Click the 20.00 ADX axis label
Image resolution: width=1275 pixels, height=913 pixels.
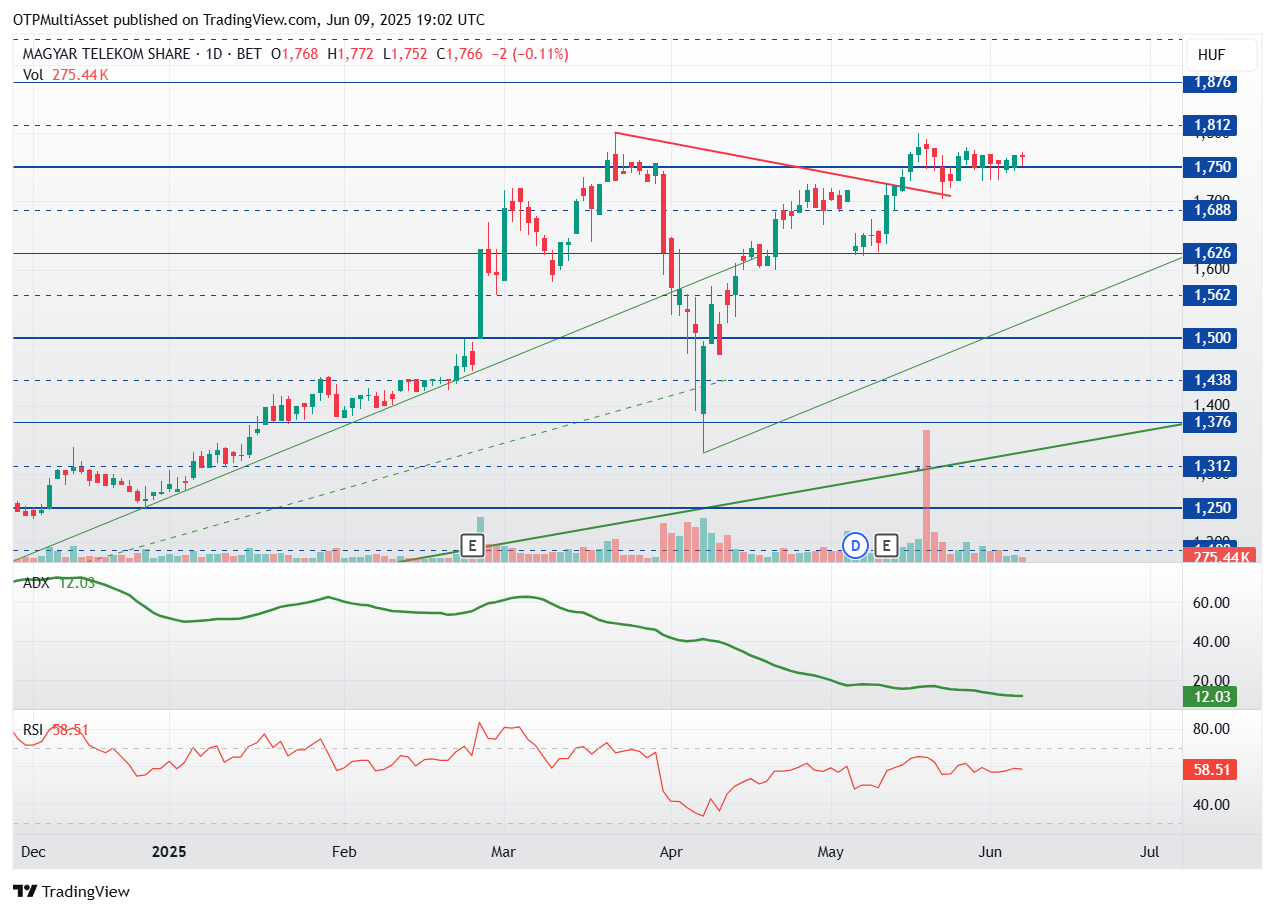tap(1211, 680)
